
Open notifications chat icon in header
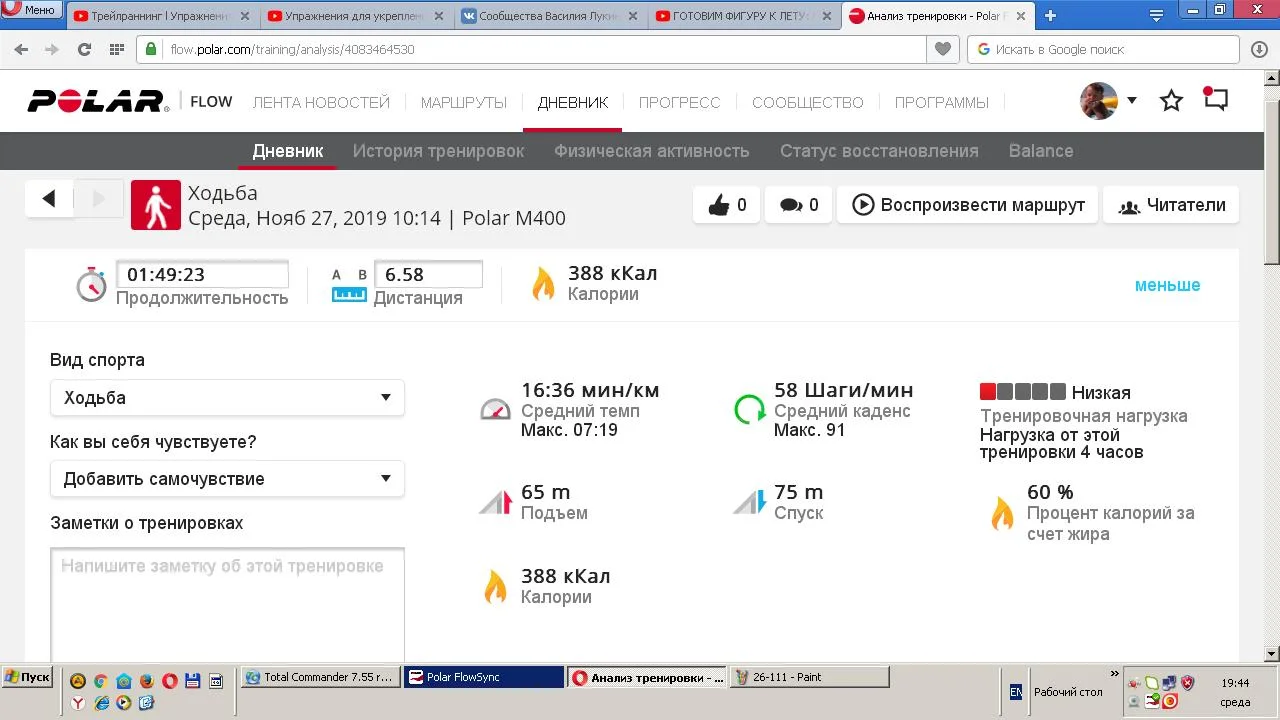pos(1215,100)
